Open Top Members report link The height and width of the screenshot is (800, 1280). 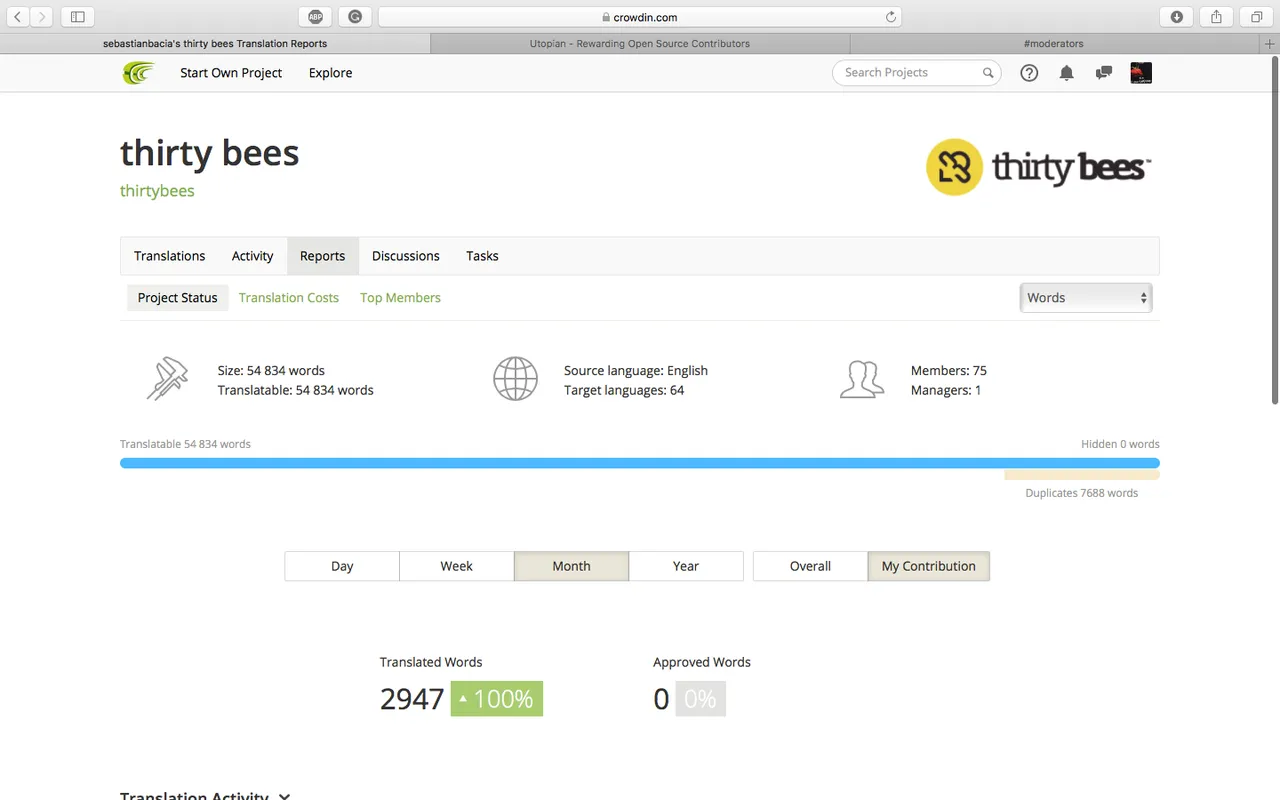[400, 298]
